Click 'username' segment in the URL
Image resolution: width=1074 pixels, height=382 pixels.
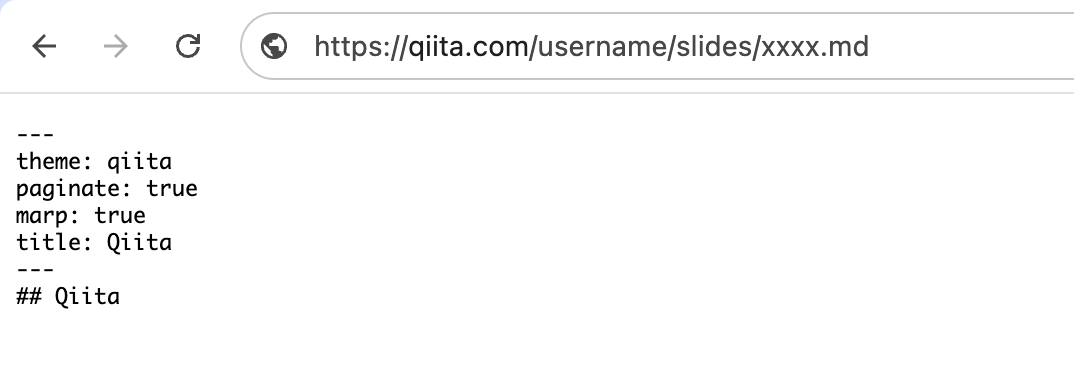(x=603, y=47)
